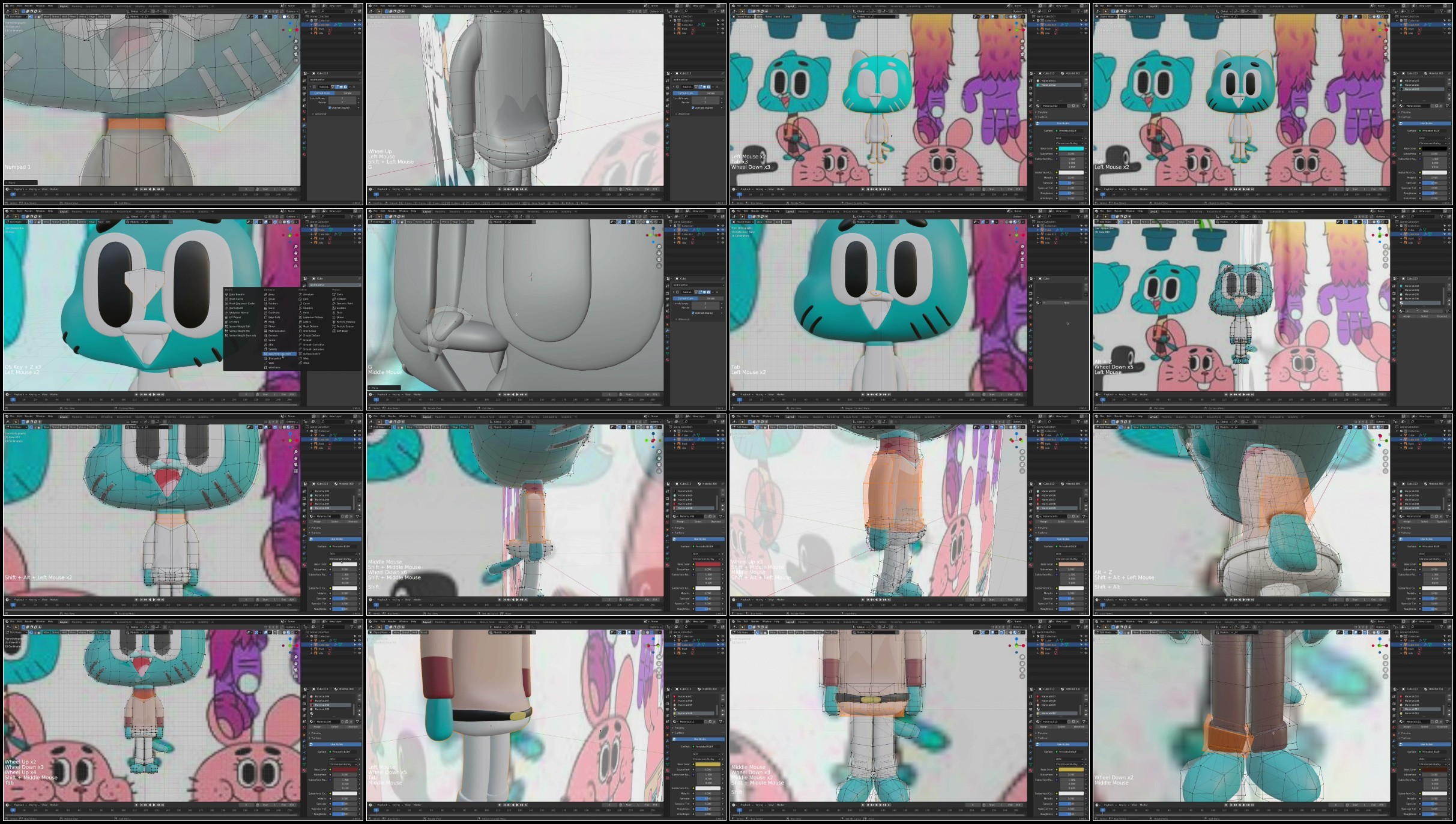The height and width of the screenshot is (824, 1456).
Task: Uncheck Collection checkbox in Numpad 1 outliner
Action: (x=312, y=20)
